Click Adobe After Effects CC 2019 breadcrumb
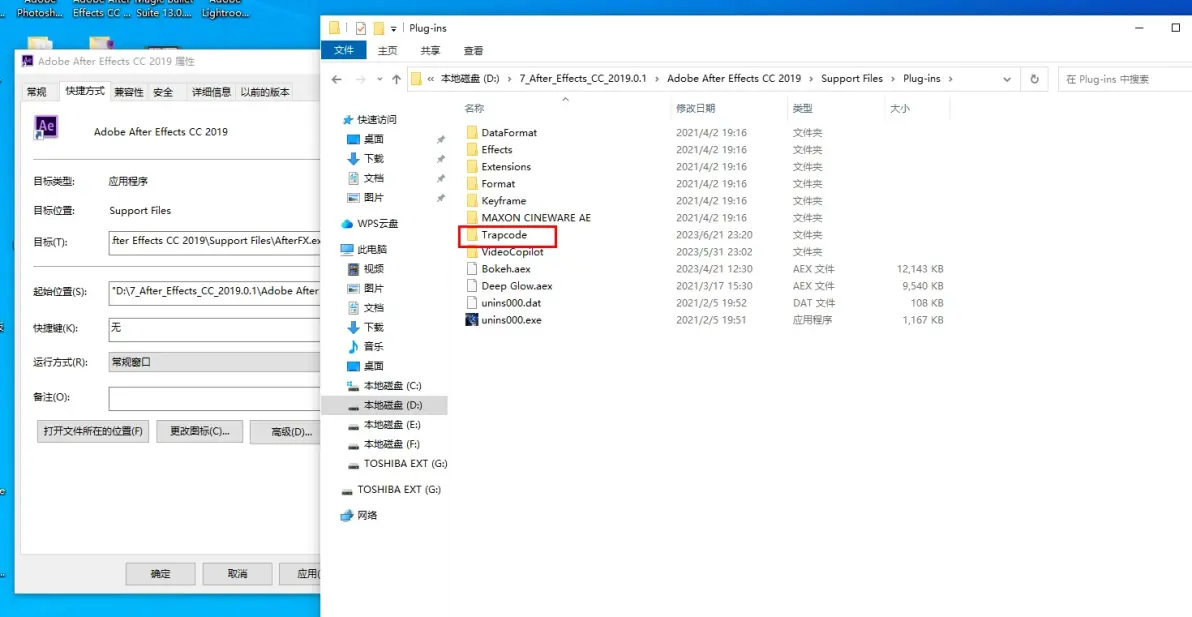 tap(734, 79)
